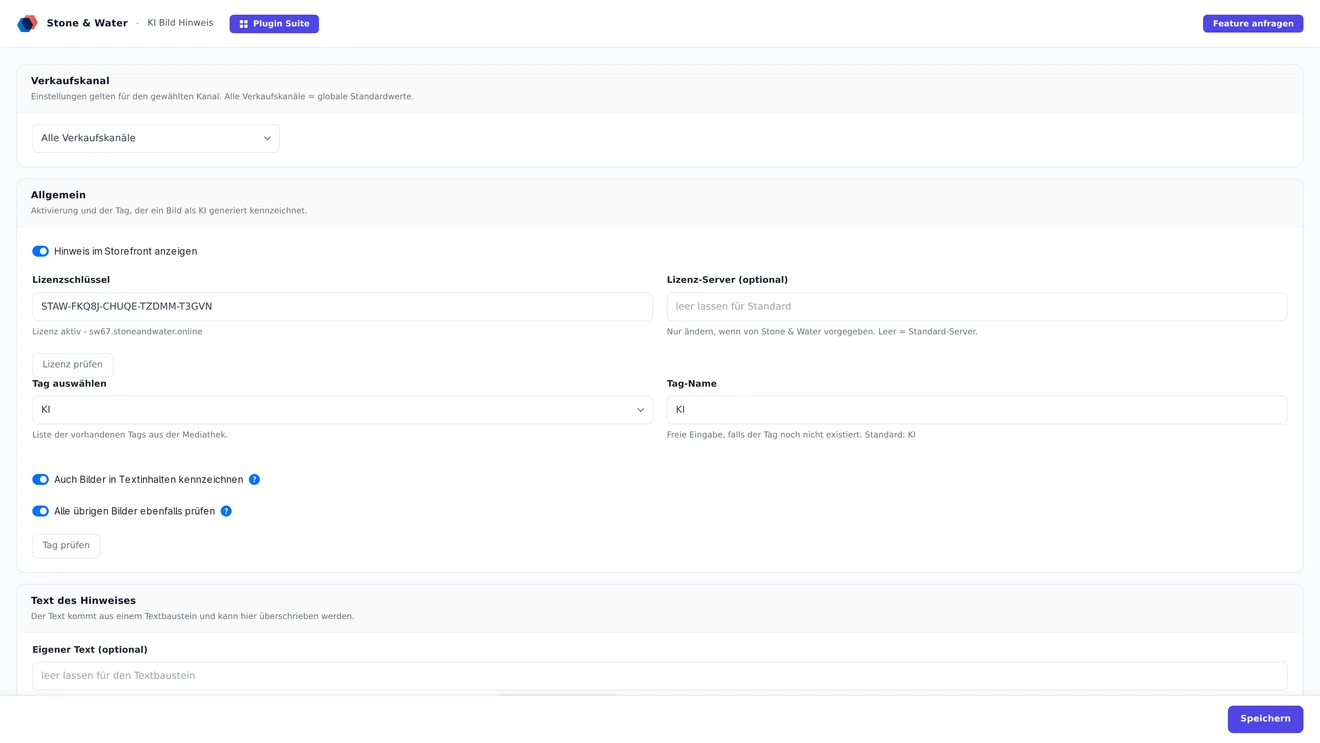Focus the Lizenz-Server optional field
The height and width of the screenshot is (743, 1320).
pos(977,307)
